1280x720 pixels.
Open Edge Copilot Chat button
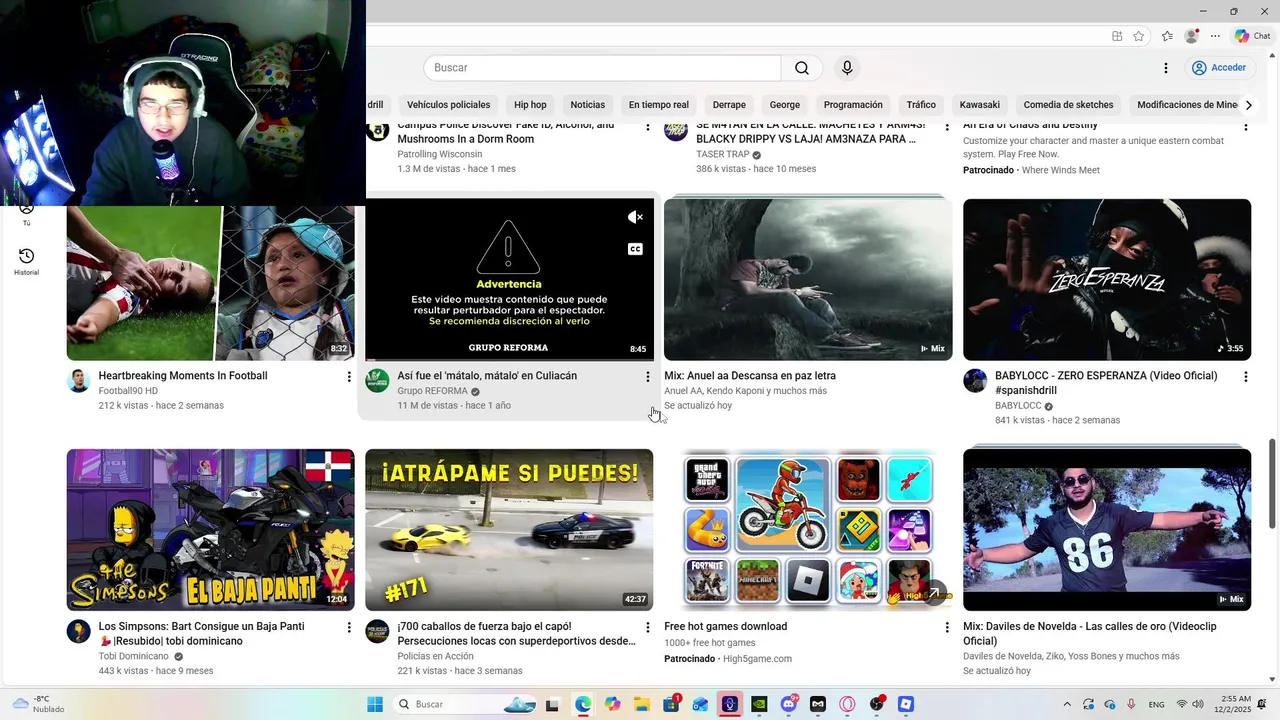(1252, 36)
